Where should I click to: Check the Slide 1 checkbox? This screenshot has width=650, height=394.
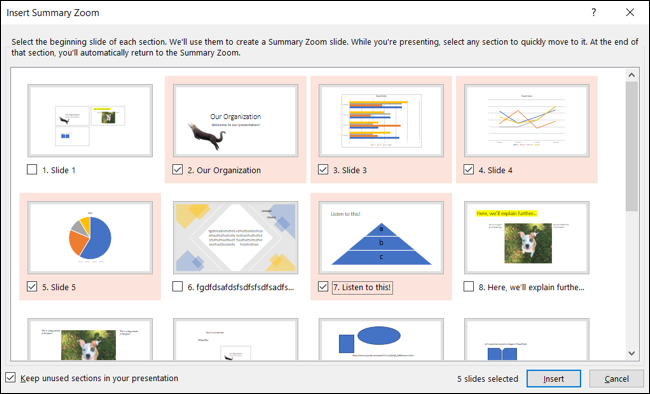coord(32,170)
